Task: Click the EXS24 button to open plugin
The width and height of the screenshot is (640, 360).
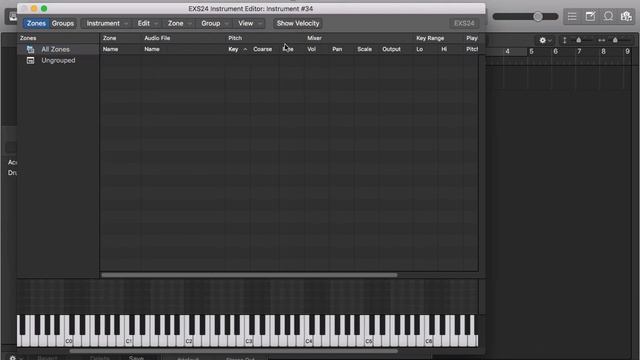Action: coord(464,23)
